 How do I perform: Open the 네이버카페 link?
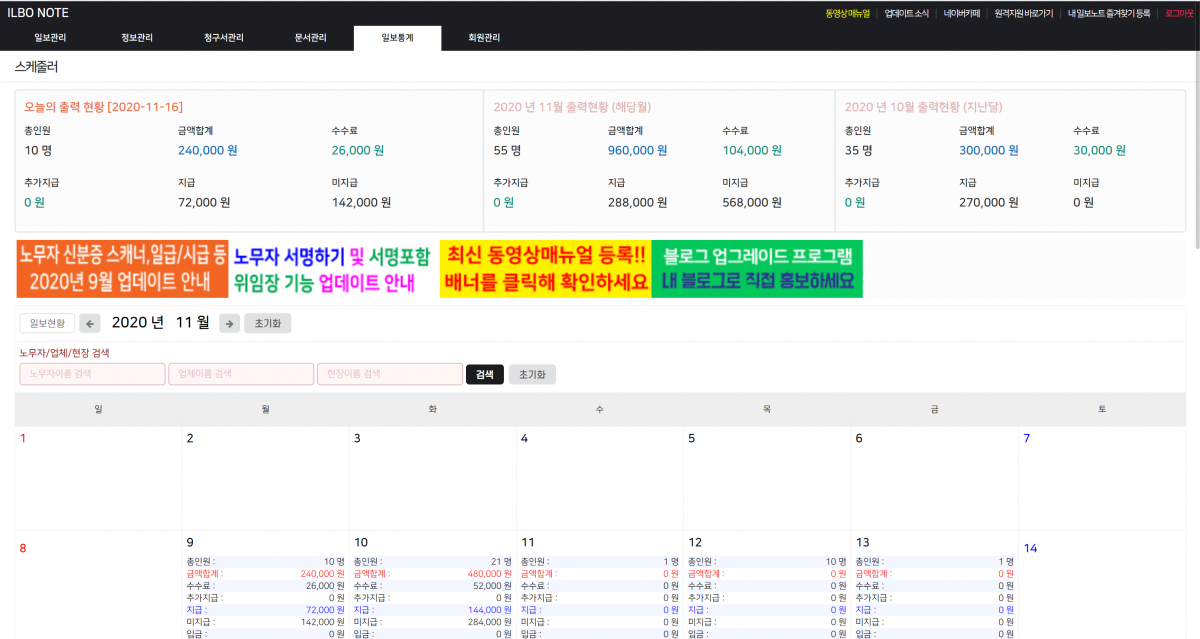coord(962,13)
